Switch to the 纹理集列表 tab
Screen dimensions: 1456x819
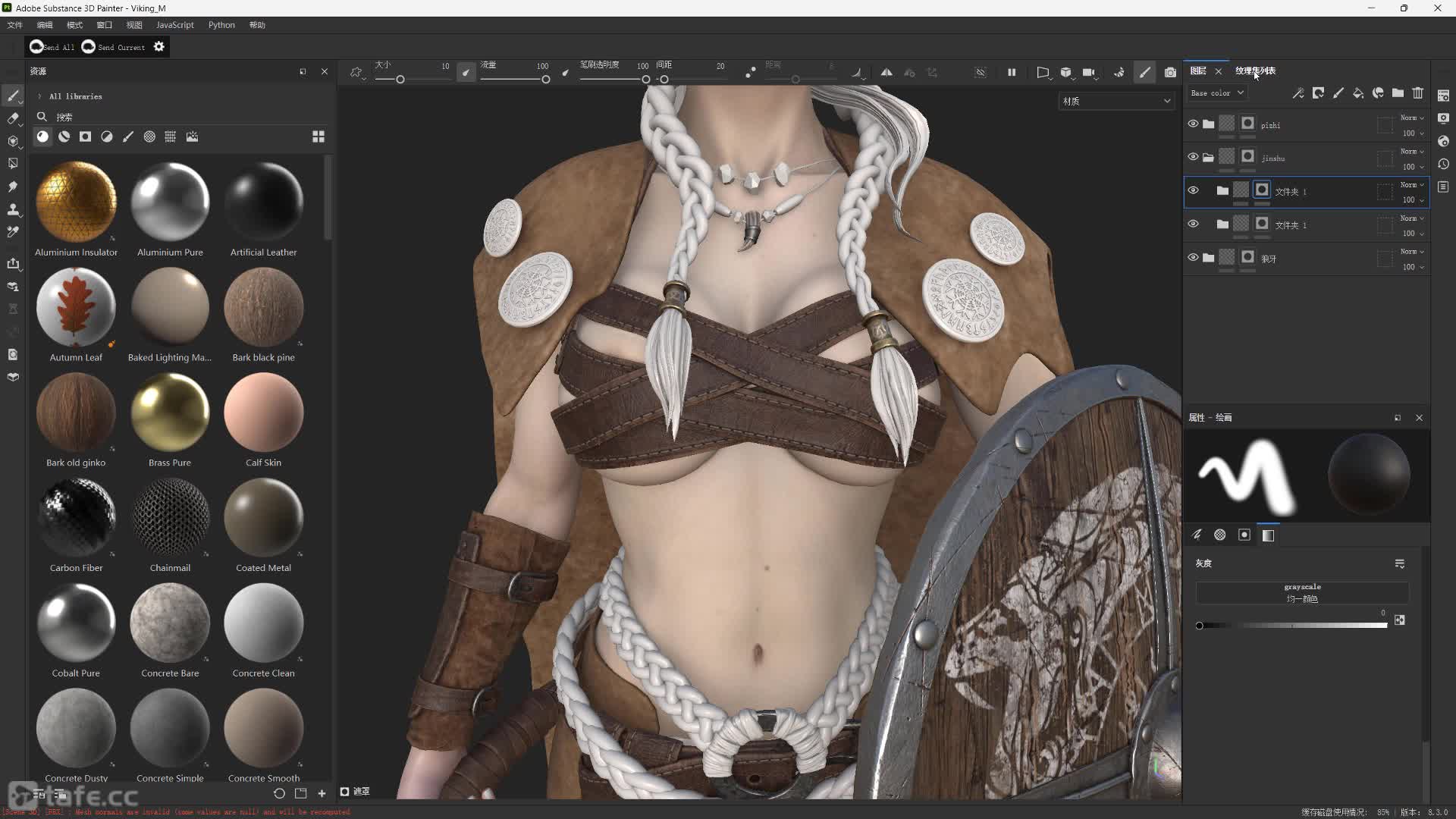coord(1255,71)
